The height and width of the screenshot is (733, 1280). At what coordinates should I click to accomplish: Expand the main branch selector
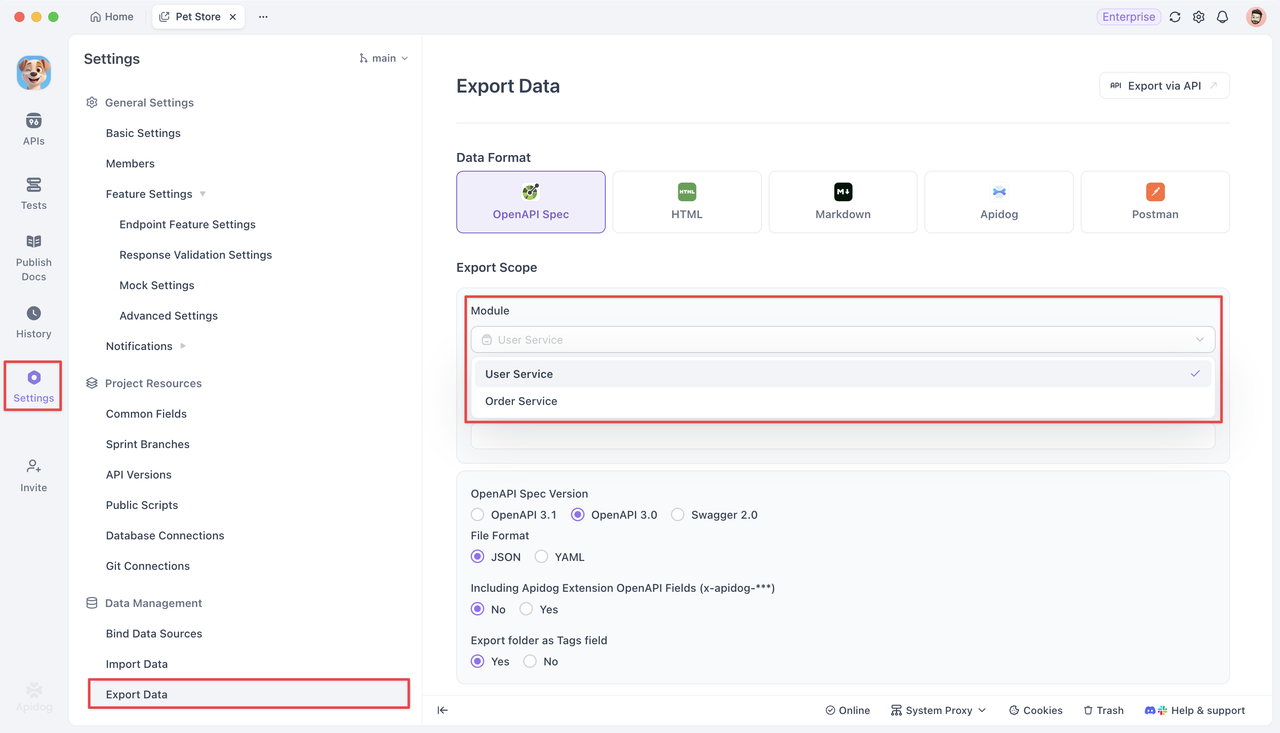pos(383,58)
